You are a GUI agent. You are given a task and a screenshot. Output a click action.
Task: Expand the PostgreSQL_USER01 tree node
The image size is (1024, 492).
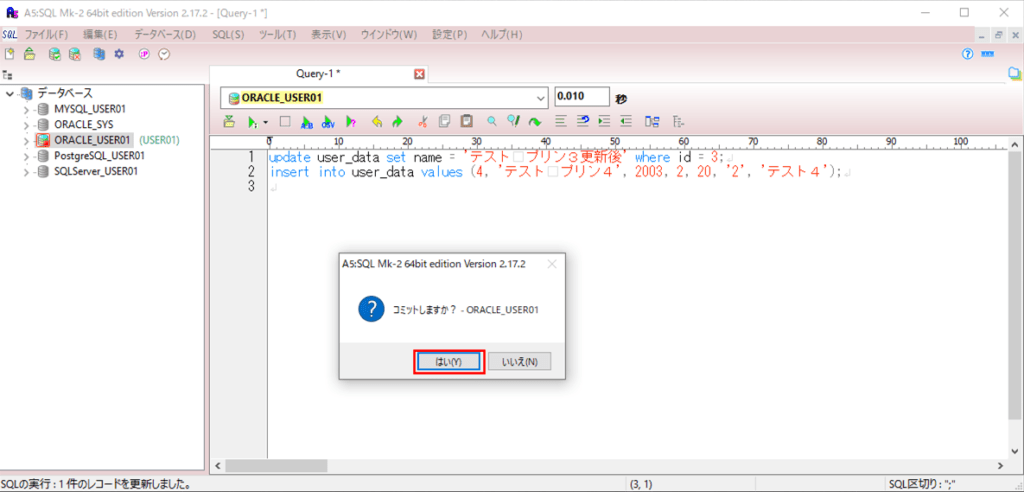click(x=27, y=156)
